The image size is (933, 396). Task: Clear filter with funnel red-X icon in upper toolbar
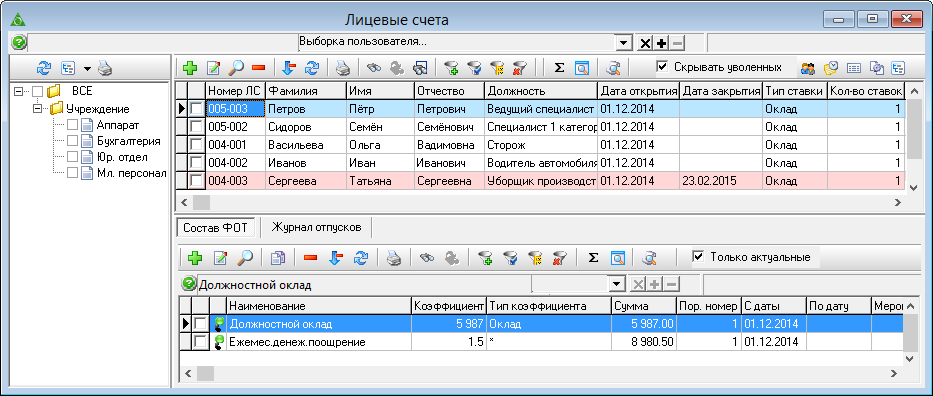point(519,68)
